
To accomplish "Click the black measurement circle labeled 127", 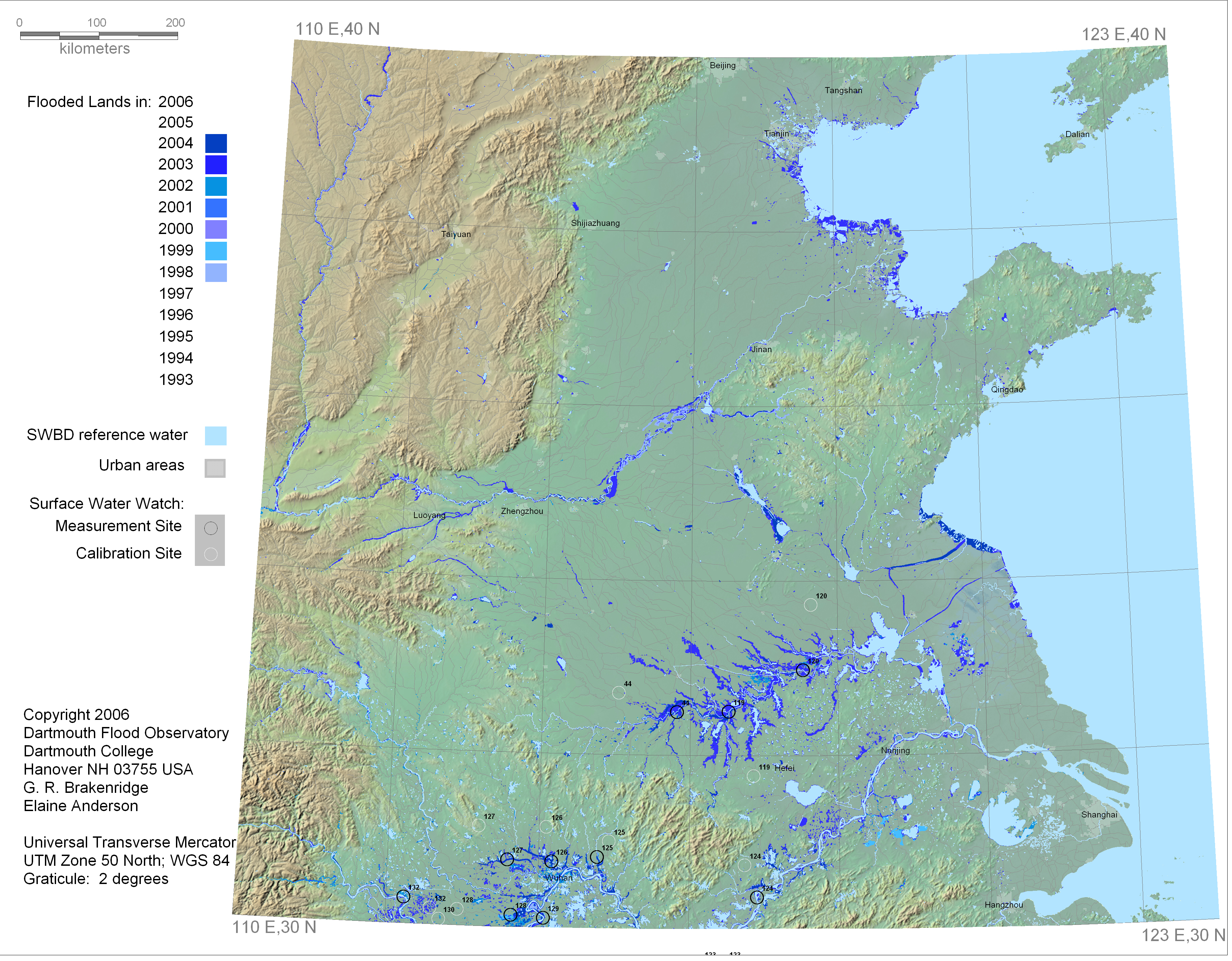I will coord(507,859).
